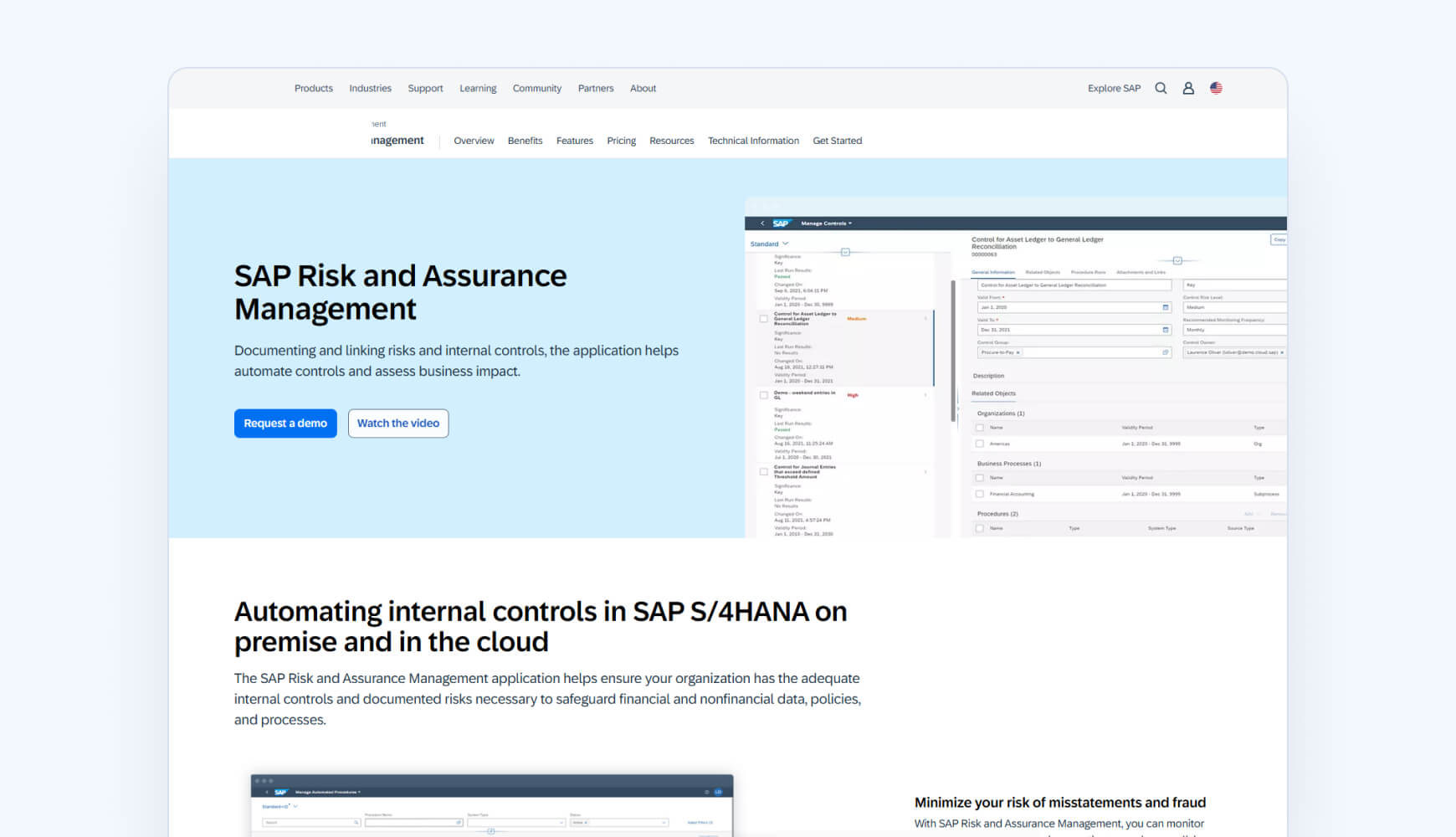Select the General Information tab in control detail

pos(992,272)
